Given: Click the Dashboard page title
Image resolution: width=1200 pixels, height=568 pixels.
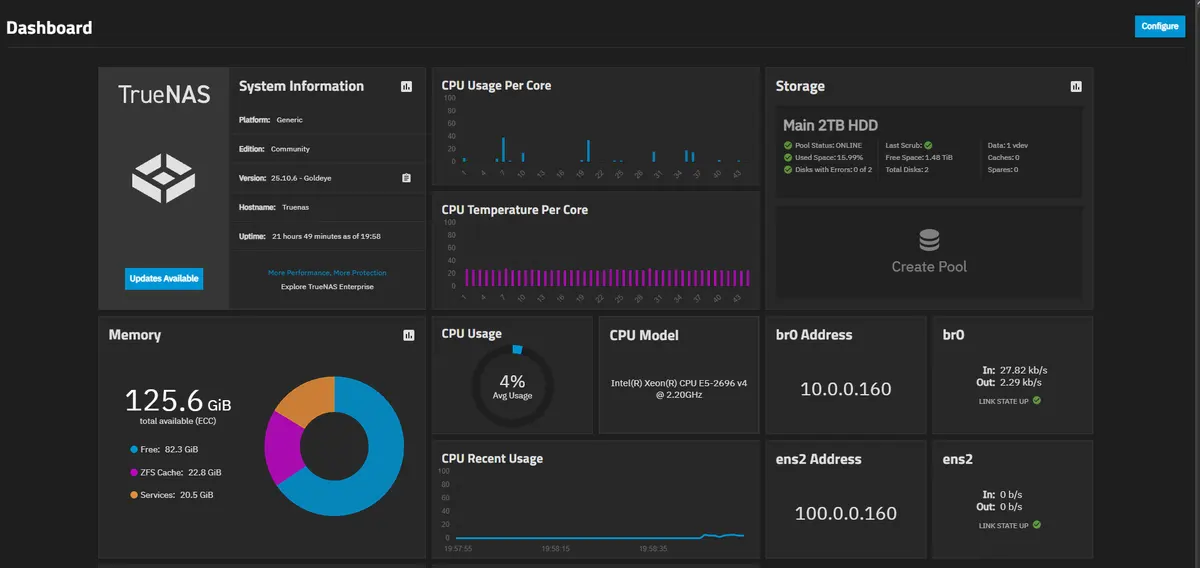Looking at the screenshot, I should pyautogui.click(x=49, y=28).
